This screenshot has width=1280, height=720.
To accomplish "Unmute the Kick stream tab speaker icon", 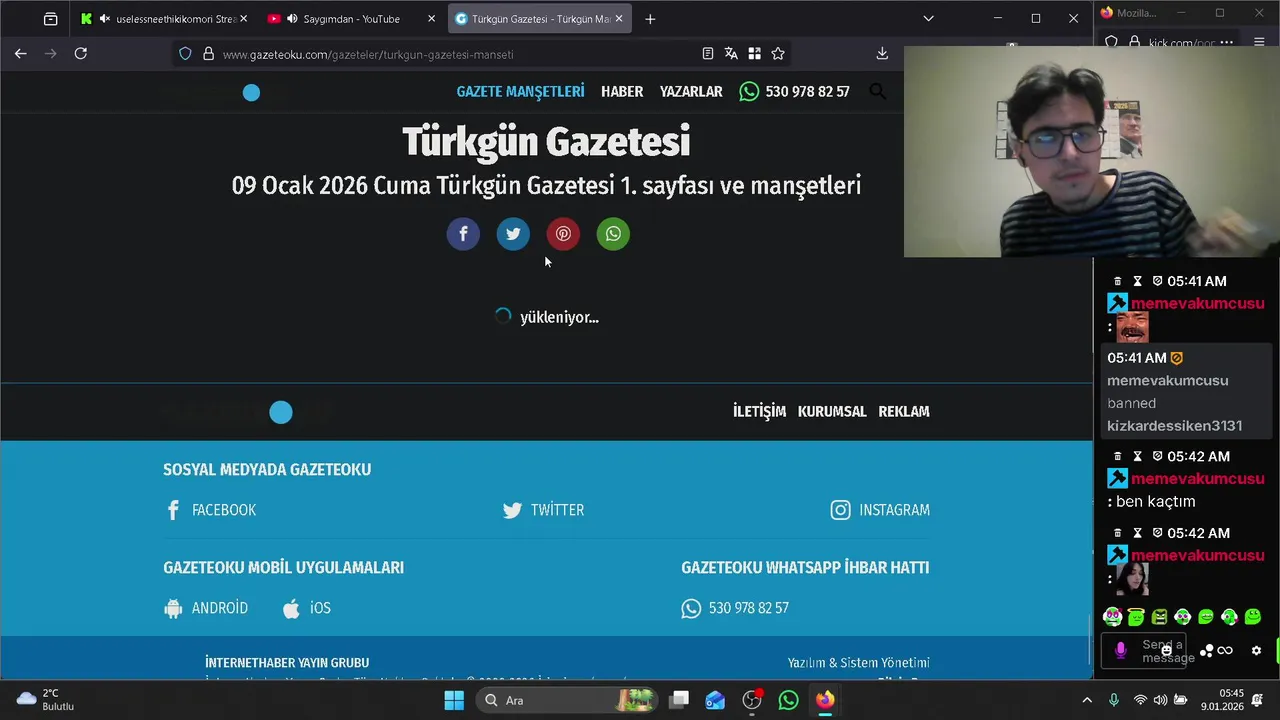I will click(105, 19).
